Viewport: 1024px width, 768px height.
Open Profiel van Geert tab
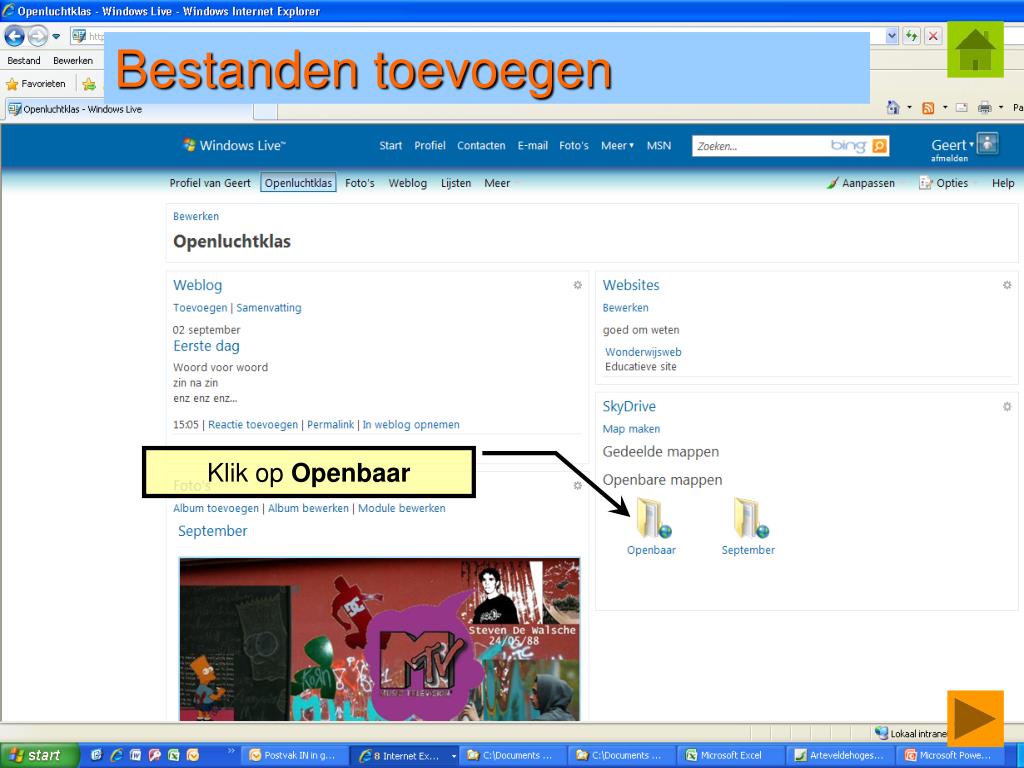(210, 183)
